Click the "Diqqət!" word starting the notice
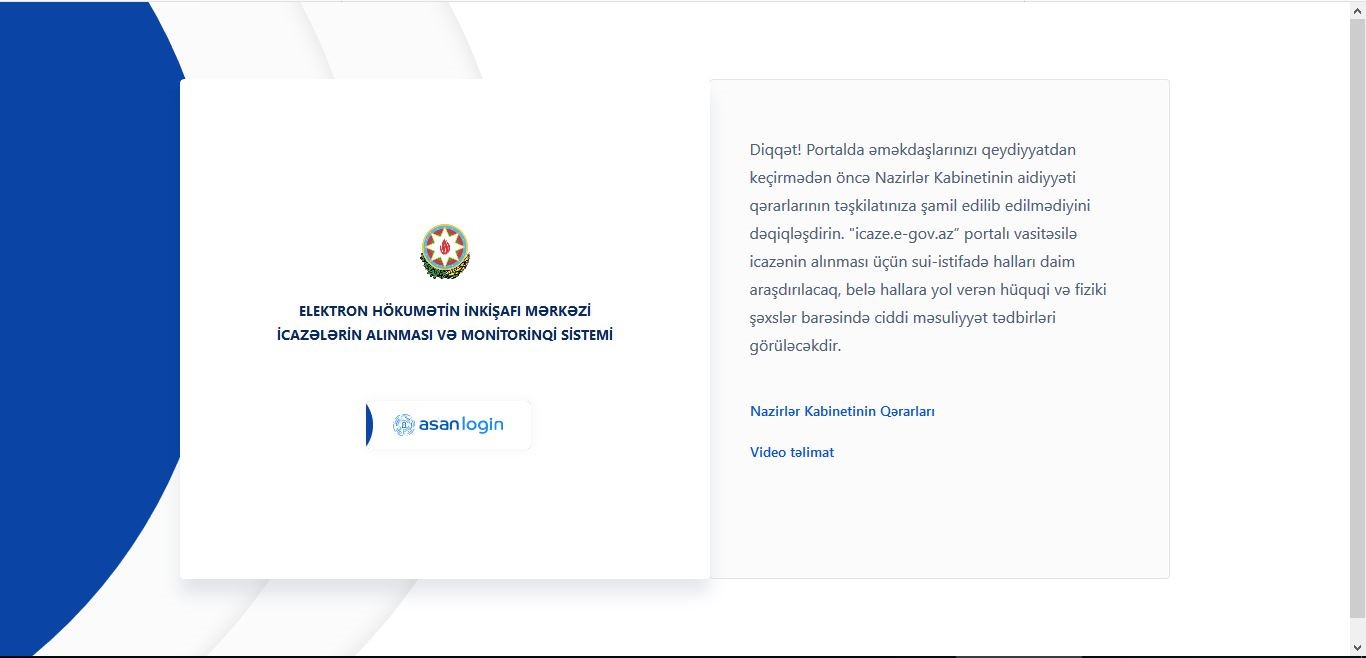This screenshot has height=658, width=1366. coord(775,150)
